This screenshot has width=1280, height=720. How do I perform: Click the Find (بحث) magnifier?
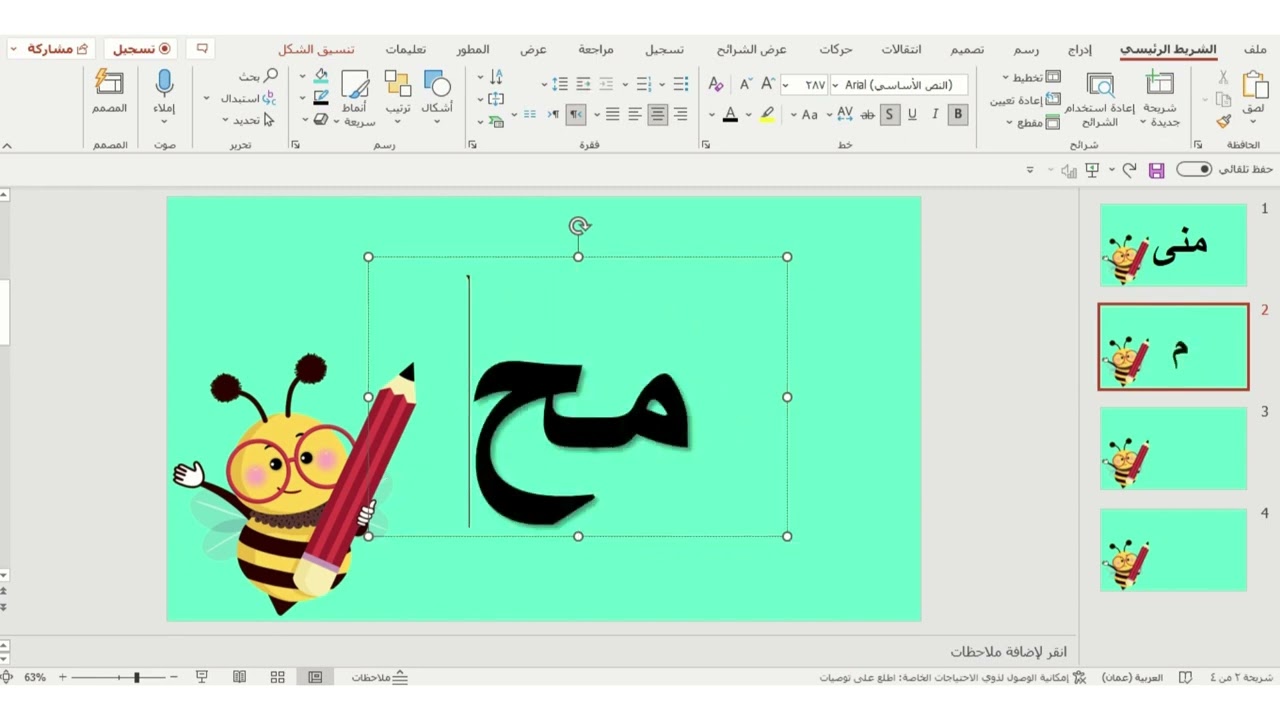click(271, 76)
